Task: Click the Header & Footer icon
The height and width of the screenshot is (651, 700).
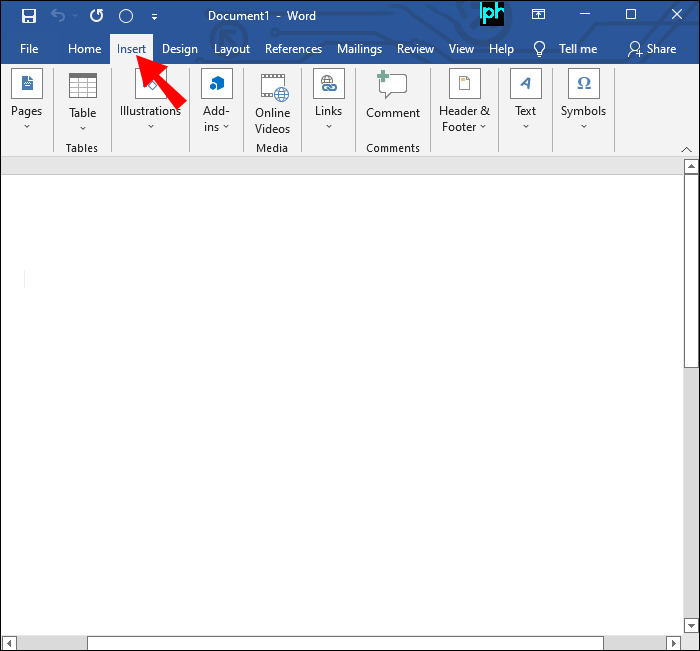Action: [x=465, y=83]
